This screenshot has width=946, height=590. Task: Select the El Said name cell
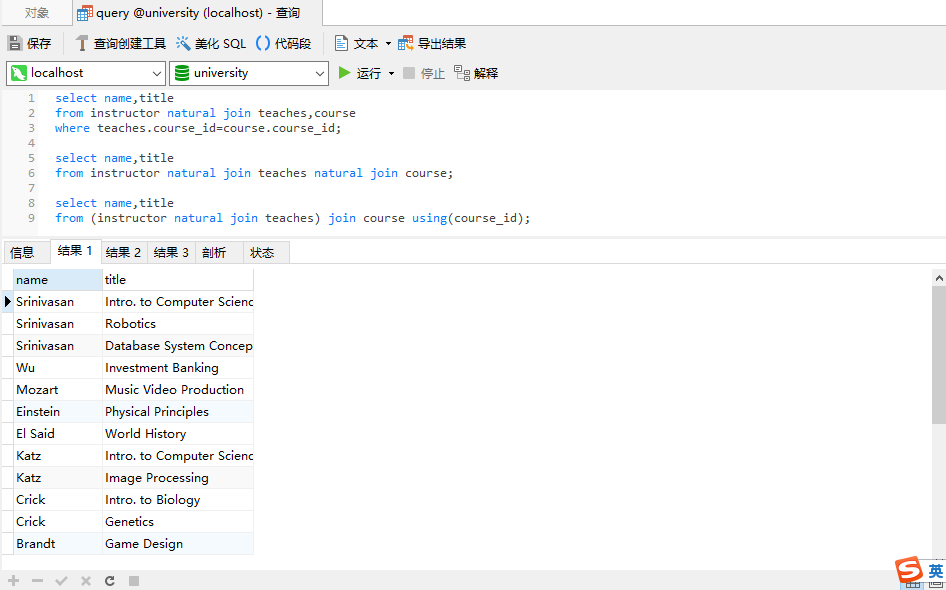(x=58, y=434)
